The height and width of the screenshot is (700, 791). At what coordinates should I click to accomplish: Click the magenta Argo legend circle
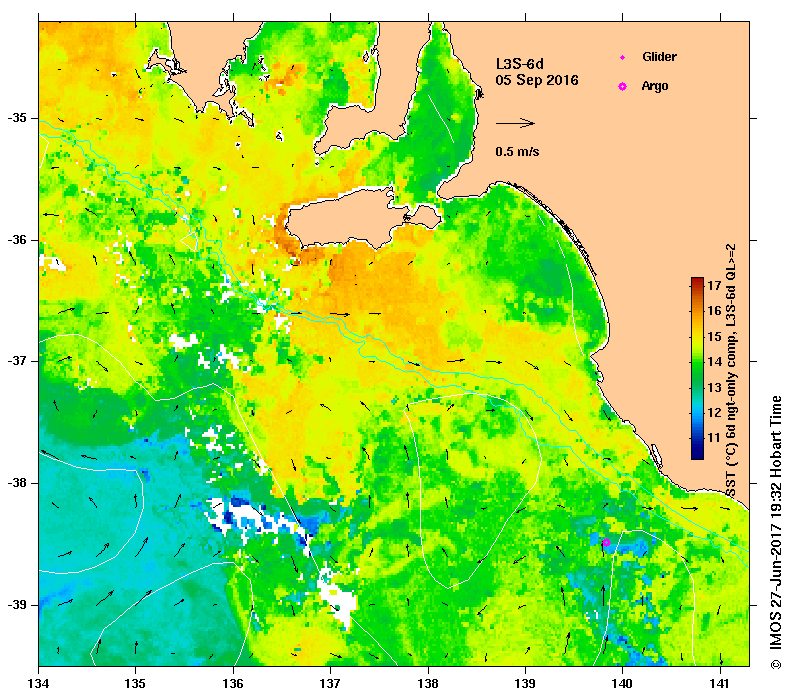[623, 87]
